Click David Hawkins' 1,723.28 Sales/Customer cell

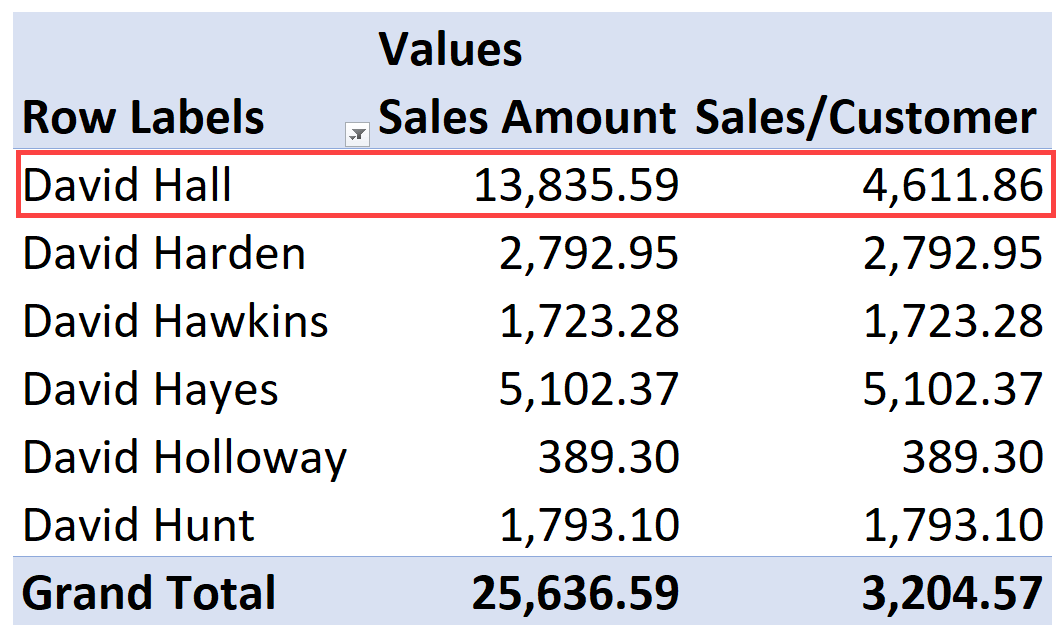point(952,321)
